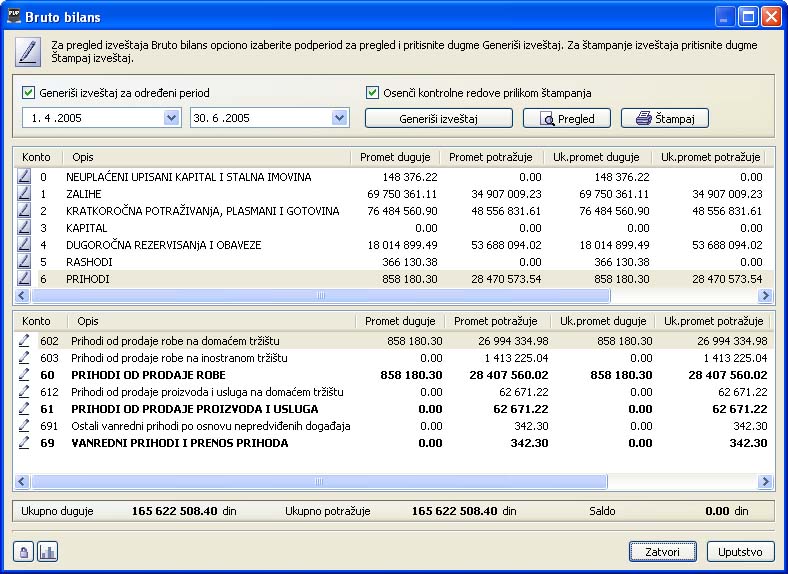Screen dimensions: 788x574
Task: Open the start date 1.4.2005 dropdown
Action: tap(171, 118)
